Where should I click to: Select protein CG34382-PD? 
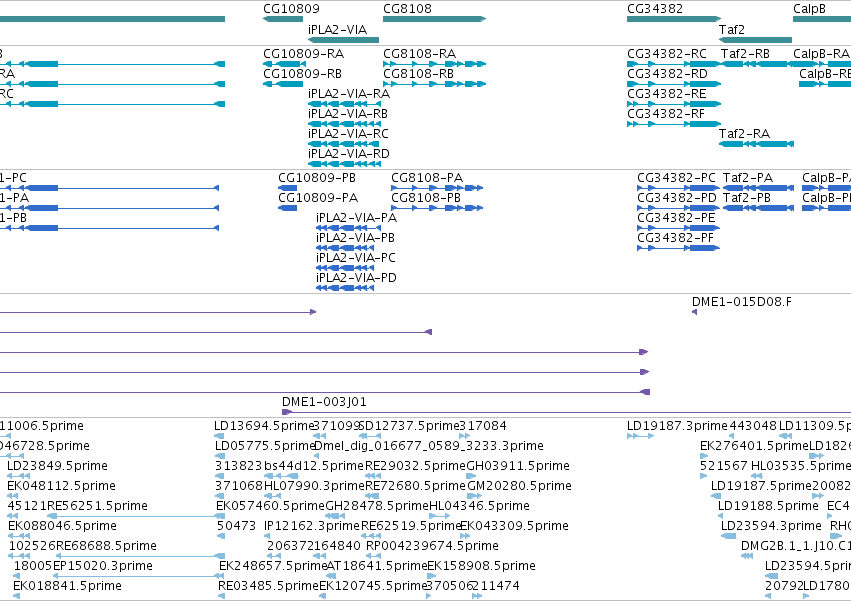677,198
